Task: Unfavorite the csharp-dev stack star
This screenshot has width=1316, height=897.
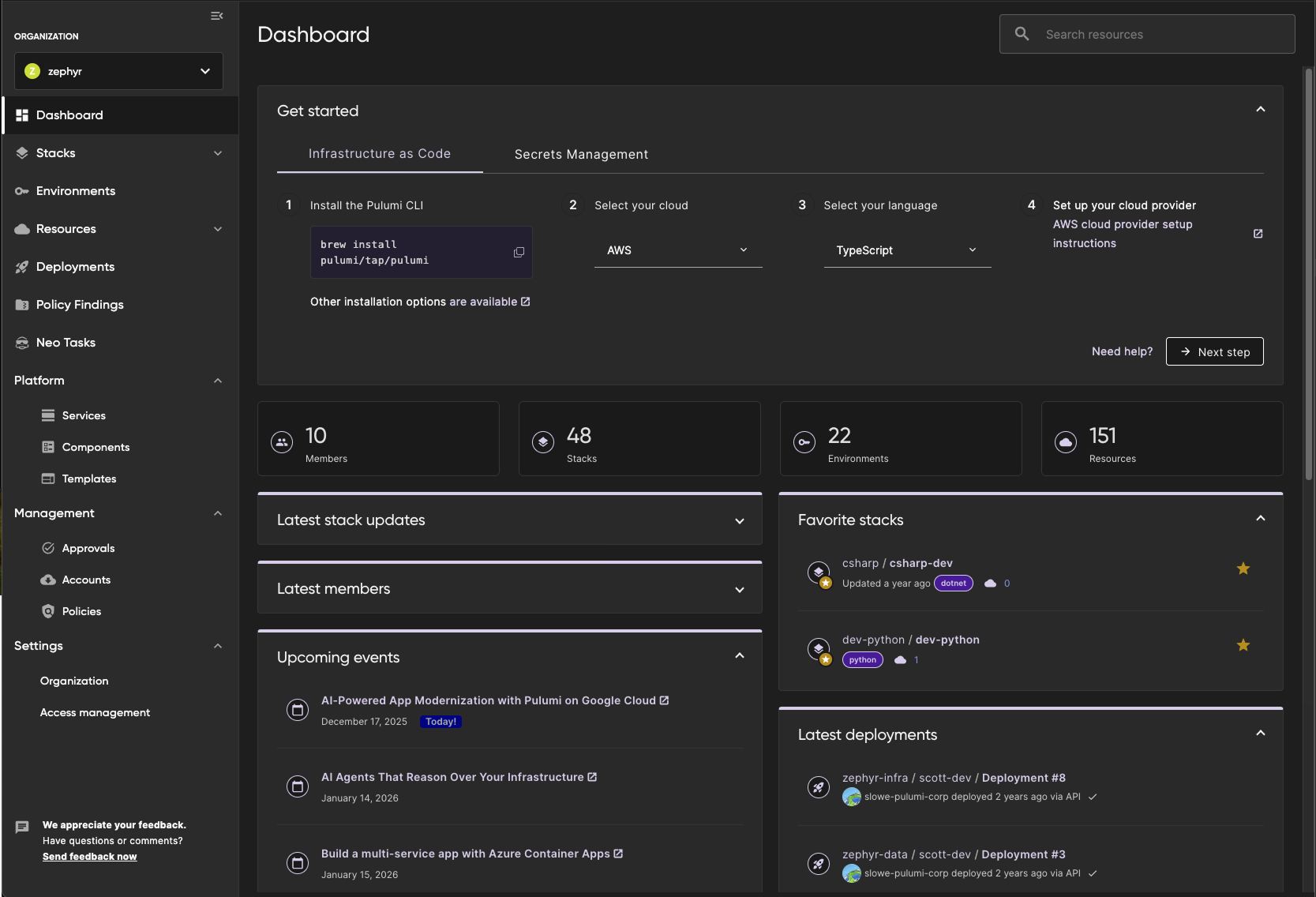Action: pos(1243,569)
